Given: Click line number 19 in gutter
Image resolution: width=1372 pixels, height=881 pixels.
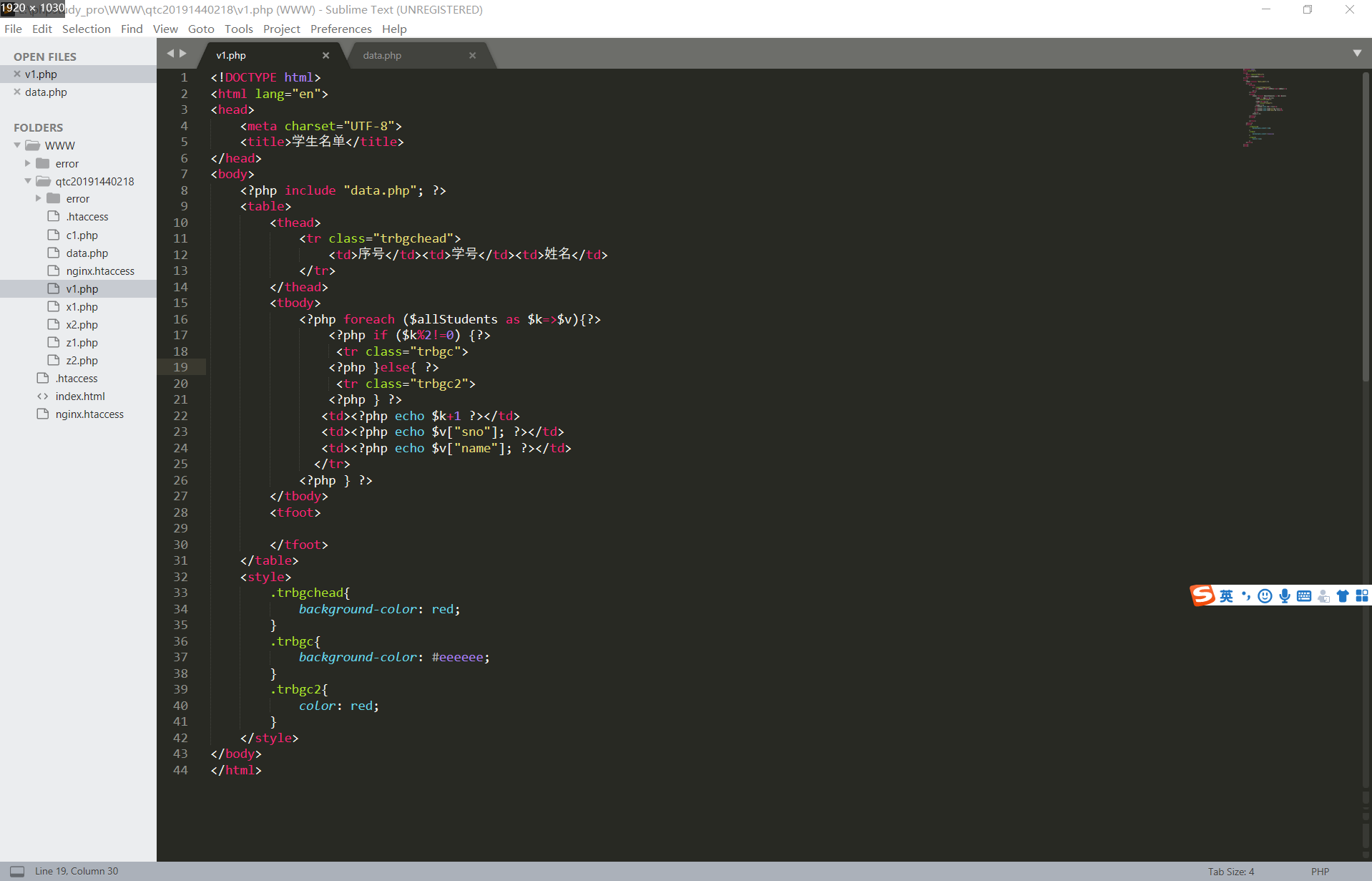Looking at the screenshot, I should pyautogui.click(x=180, y=367).
